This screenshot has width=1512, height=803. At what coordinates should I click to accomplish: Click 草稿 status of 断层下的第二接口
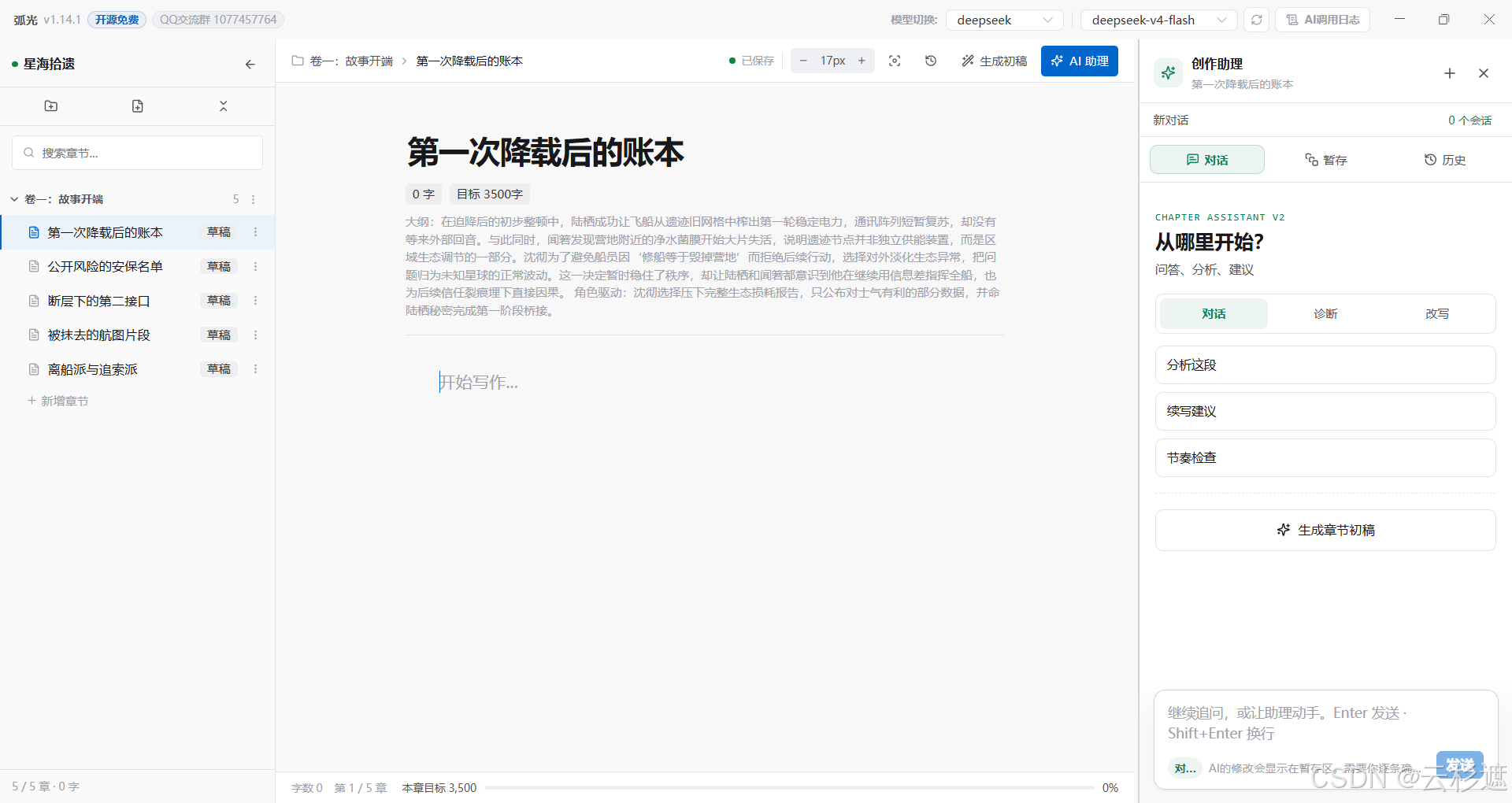tap(219, 301)
